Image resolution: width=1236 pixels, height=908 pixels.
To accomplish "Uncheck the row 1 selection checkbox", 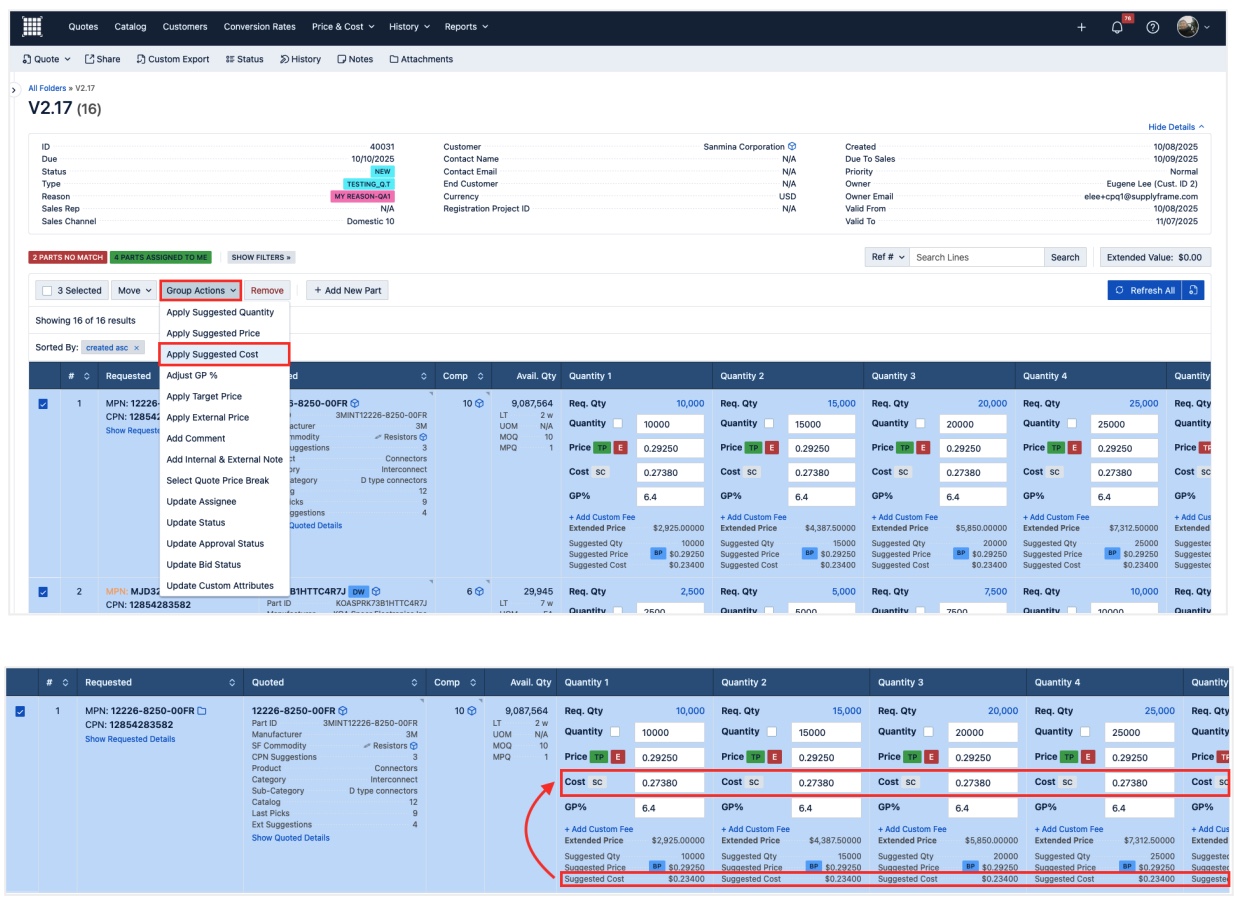I will pyautogui.click(x=43, y=404).
